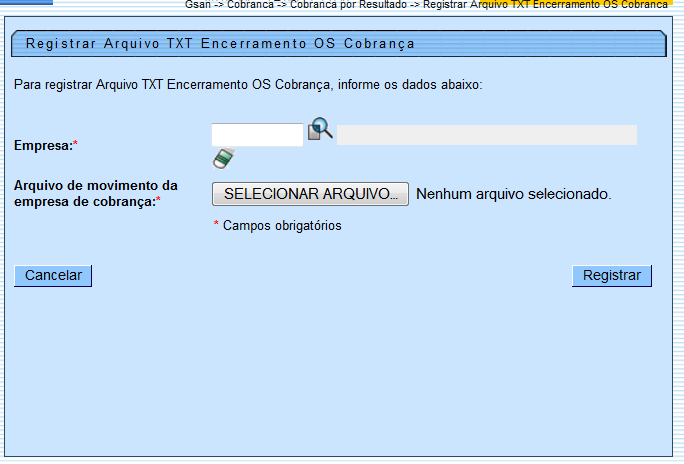Open the Empresa search magnifier icon

pos(320,129)
